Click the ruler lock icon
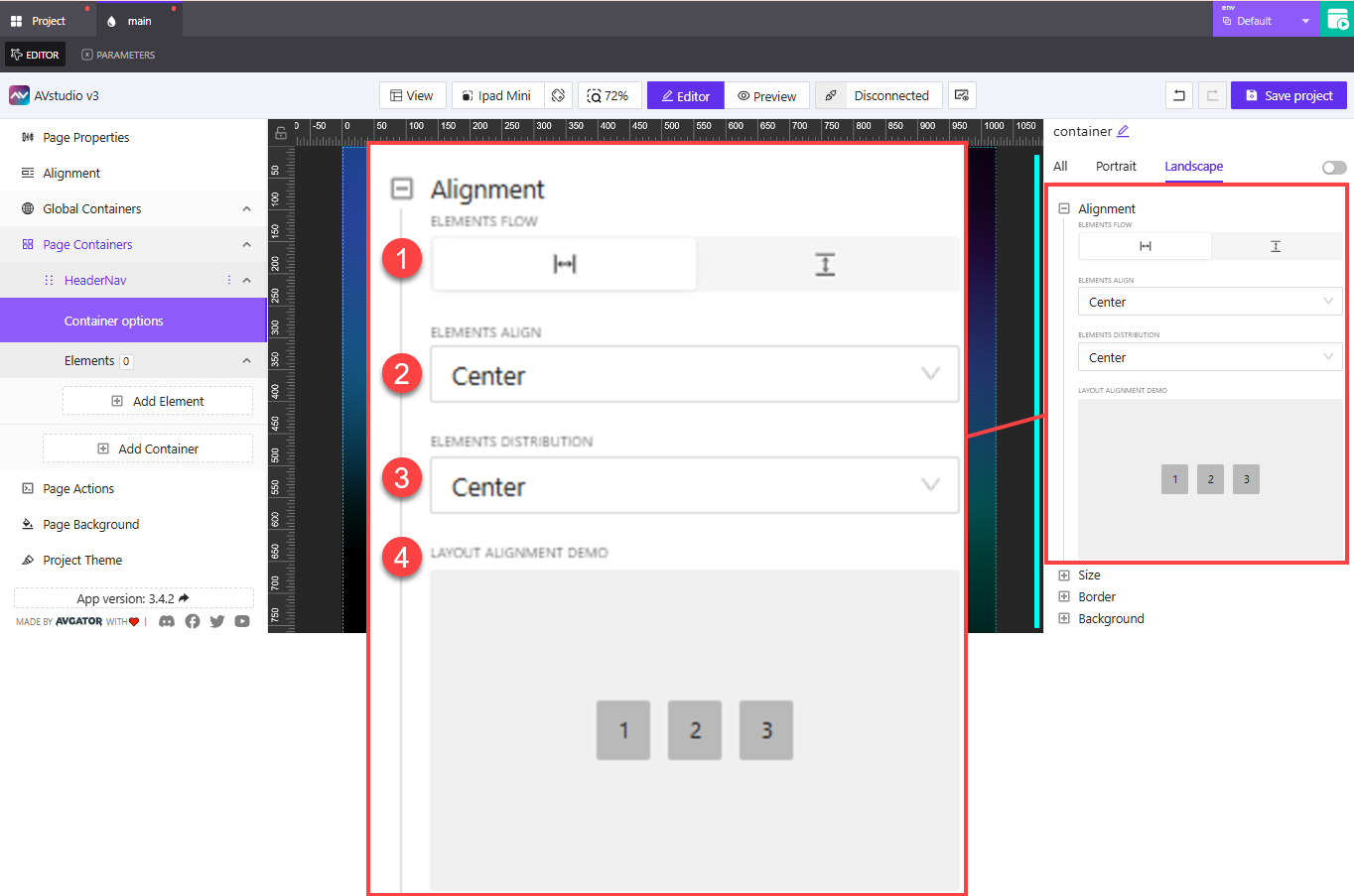 281,132
